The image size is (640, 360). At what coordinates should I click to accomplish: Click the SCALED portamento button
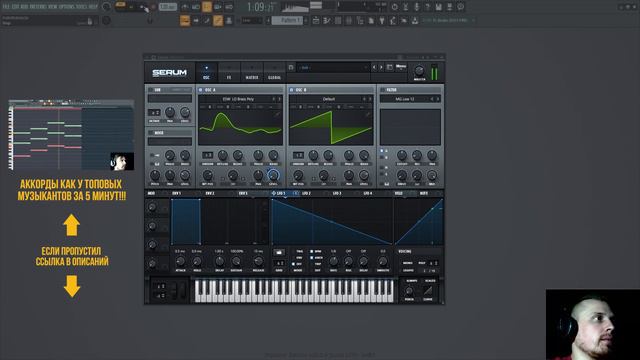coord(430,281)
